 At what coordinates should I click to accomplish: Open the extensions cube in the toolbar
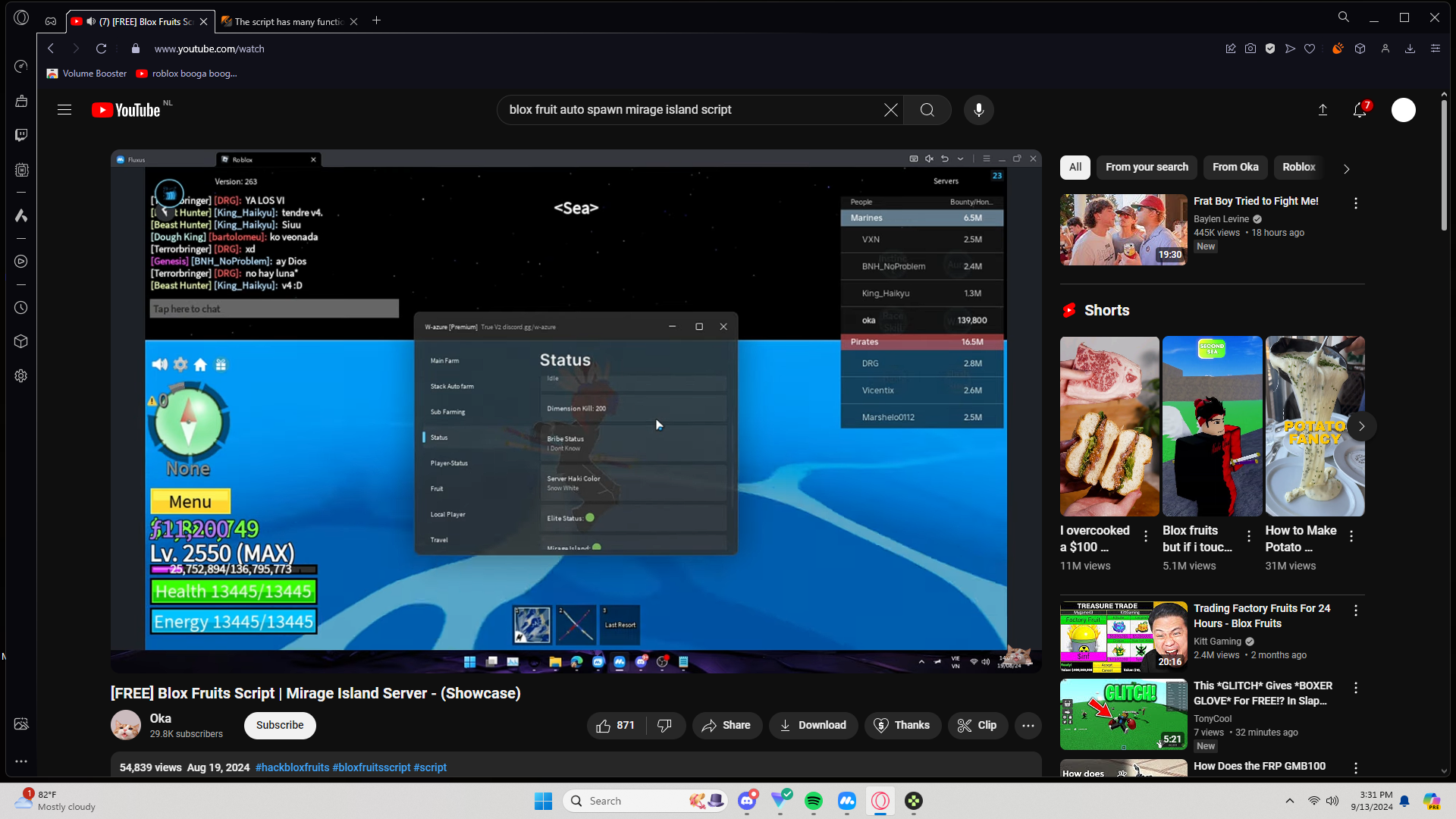click(x=1360, y=49)
